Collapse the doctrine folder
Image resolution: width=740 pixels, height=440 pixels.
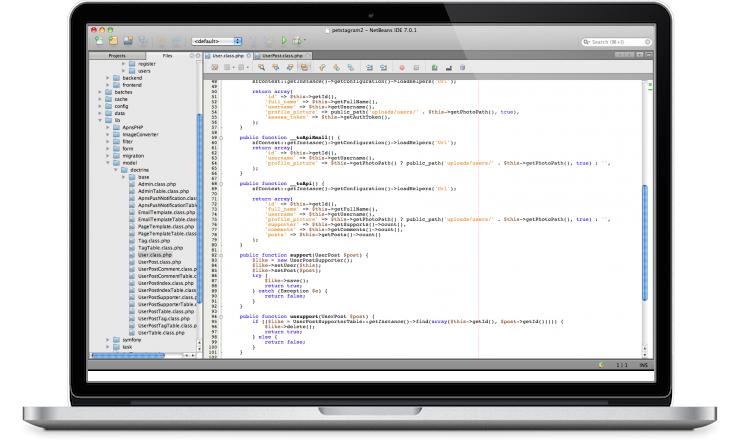click(116, 170)
